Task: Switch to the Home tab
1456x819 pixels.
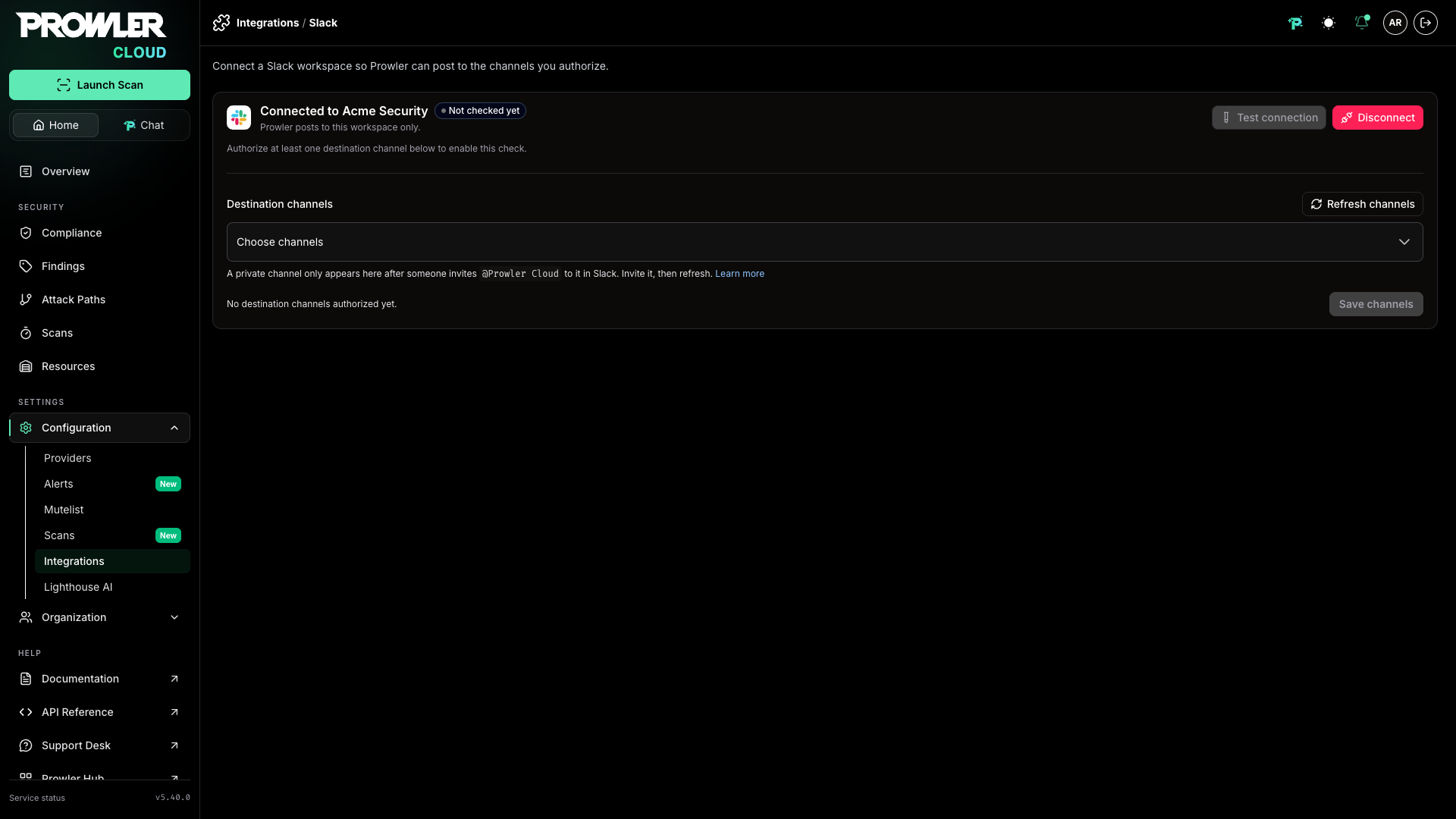Action: (x=55, y=125)
